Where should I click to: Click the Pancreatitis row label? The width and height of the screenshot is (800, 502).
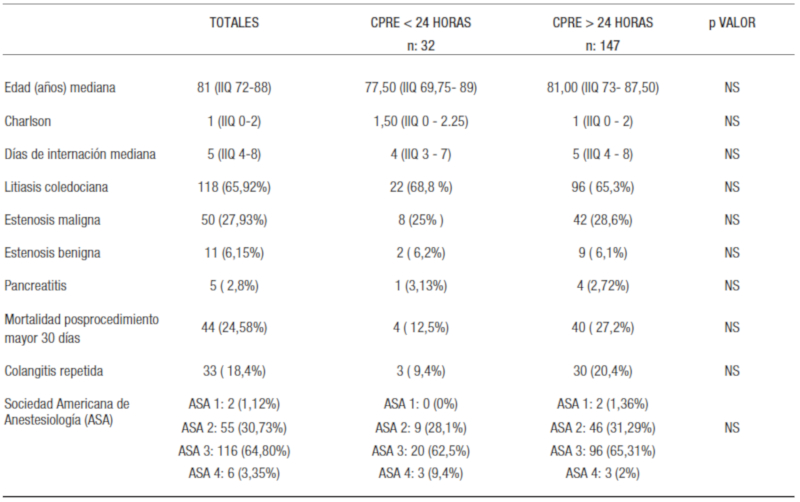coord(37,286)
